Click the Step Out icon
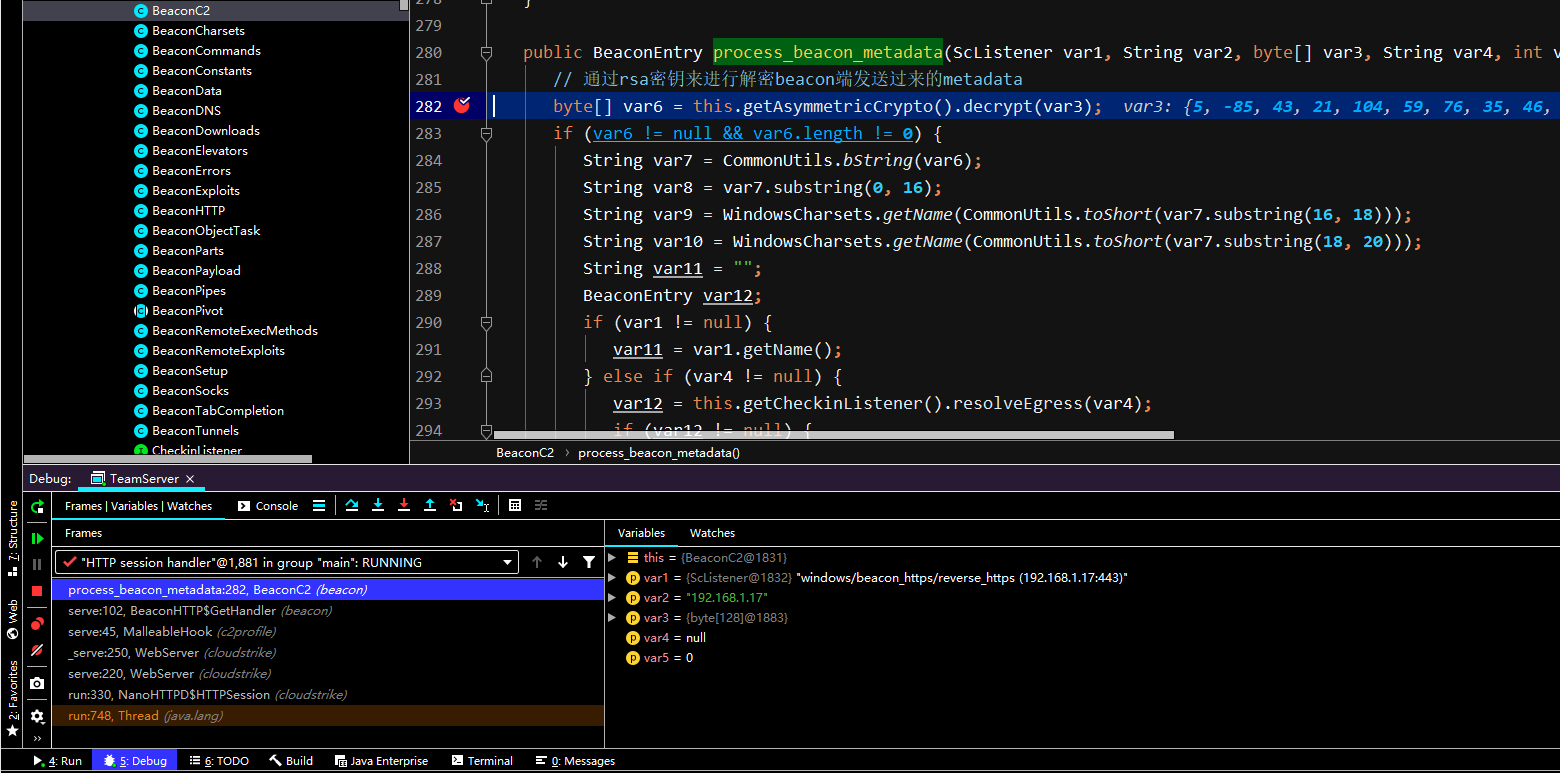The width and height of the screenshot is (1560, 773). 430,505
